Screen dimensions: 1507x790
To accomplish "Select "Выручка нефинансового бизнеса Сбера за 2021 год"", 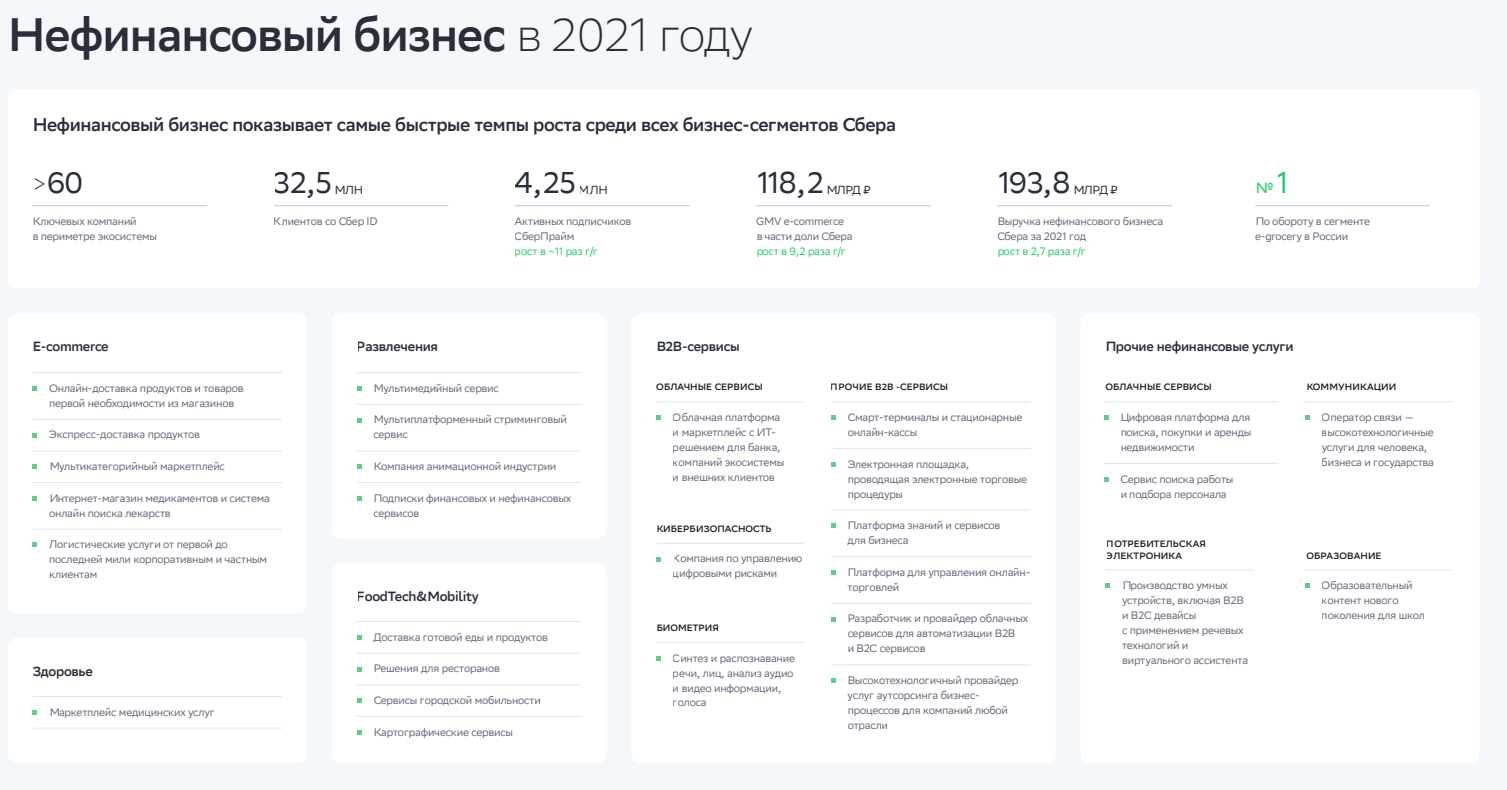I will pos(1080,229).
